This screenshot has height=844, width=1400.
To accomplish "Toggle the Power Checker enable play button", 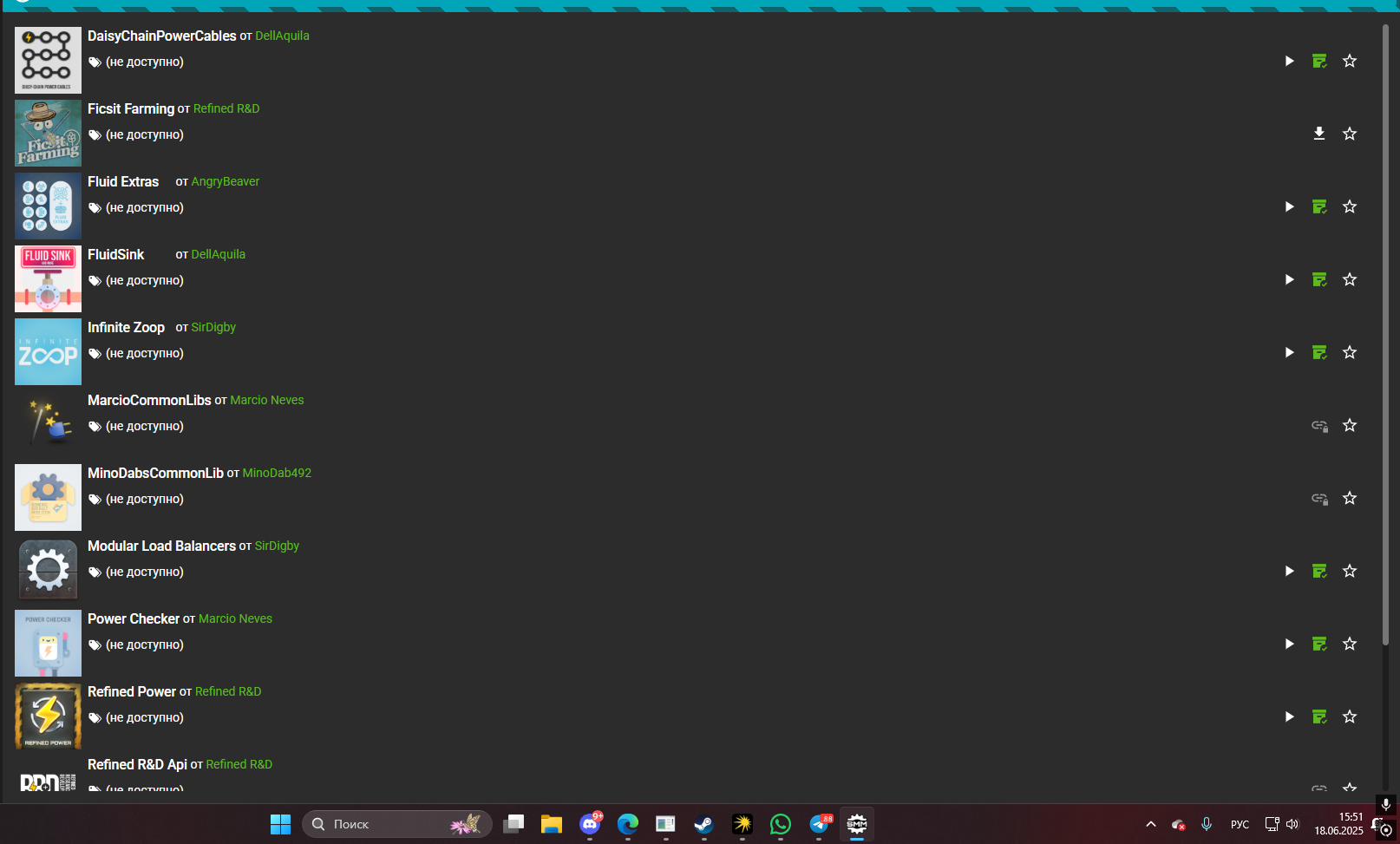I will (1289, 644).
